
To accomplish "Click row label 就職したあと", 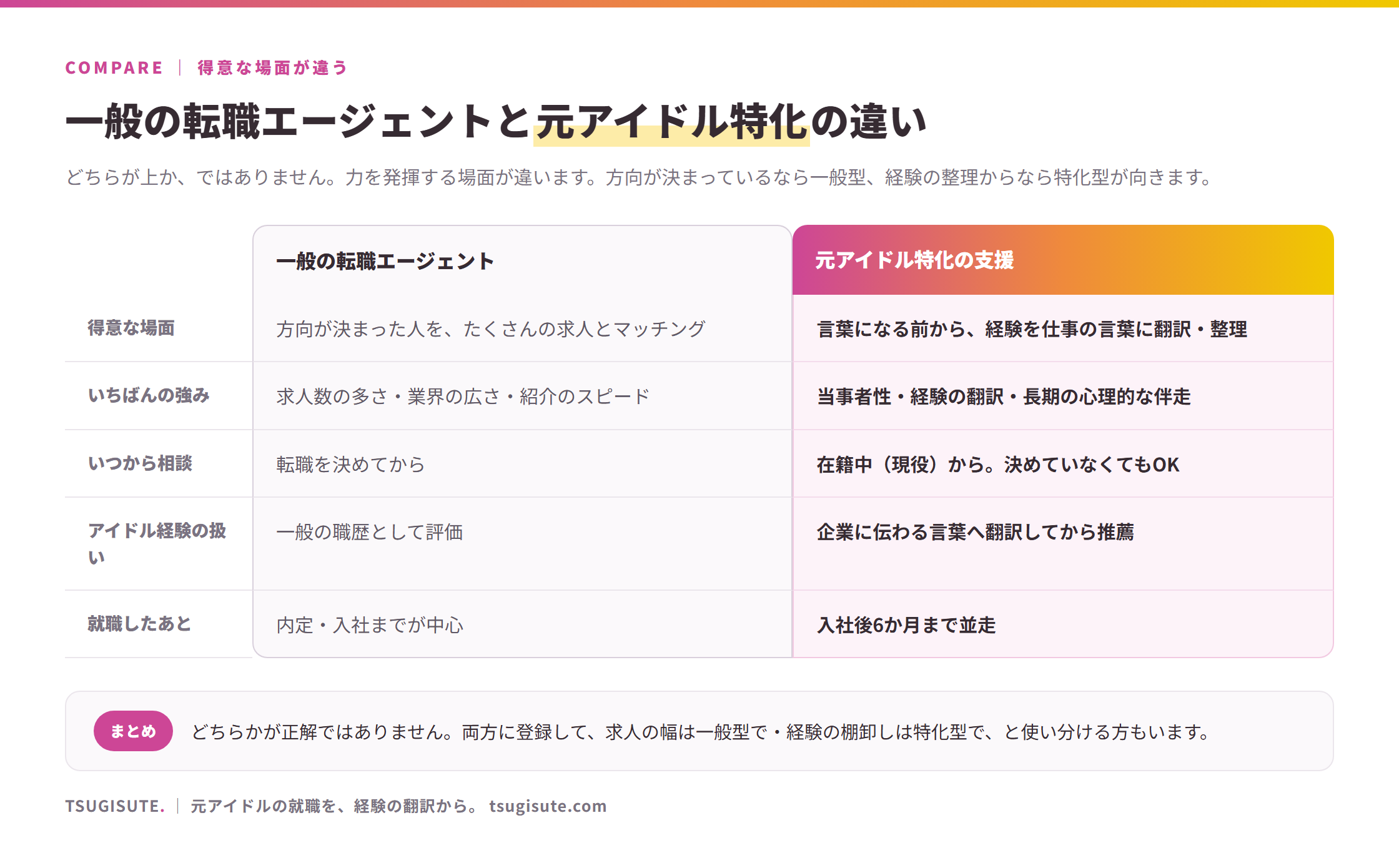I will click(x=139, y=624).
